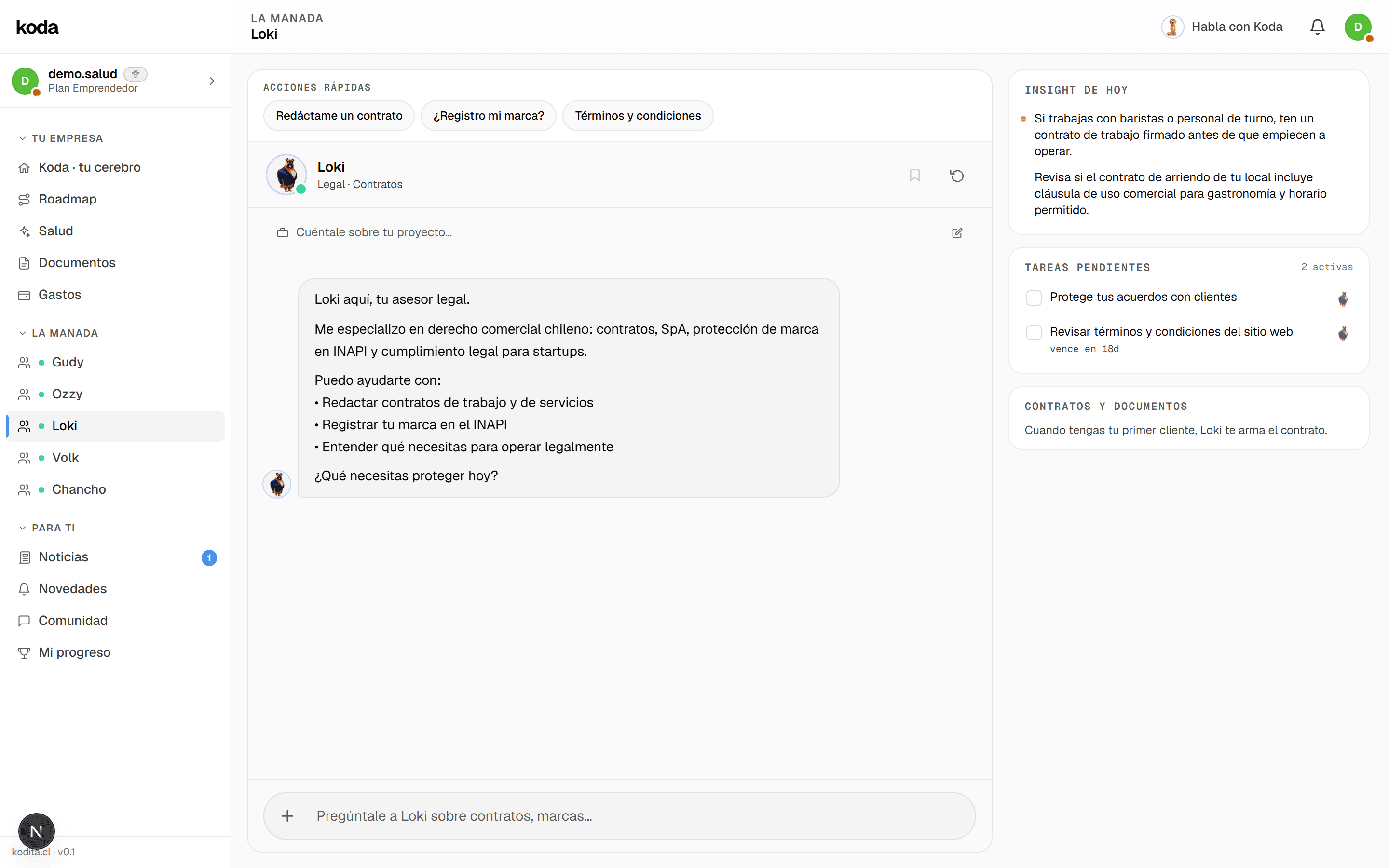The height and width of the screenshot is (868, 1389).
Task: Click the message input for Loki
Action: (620, 816)
